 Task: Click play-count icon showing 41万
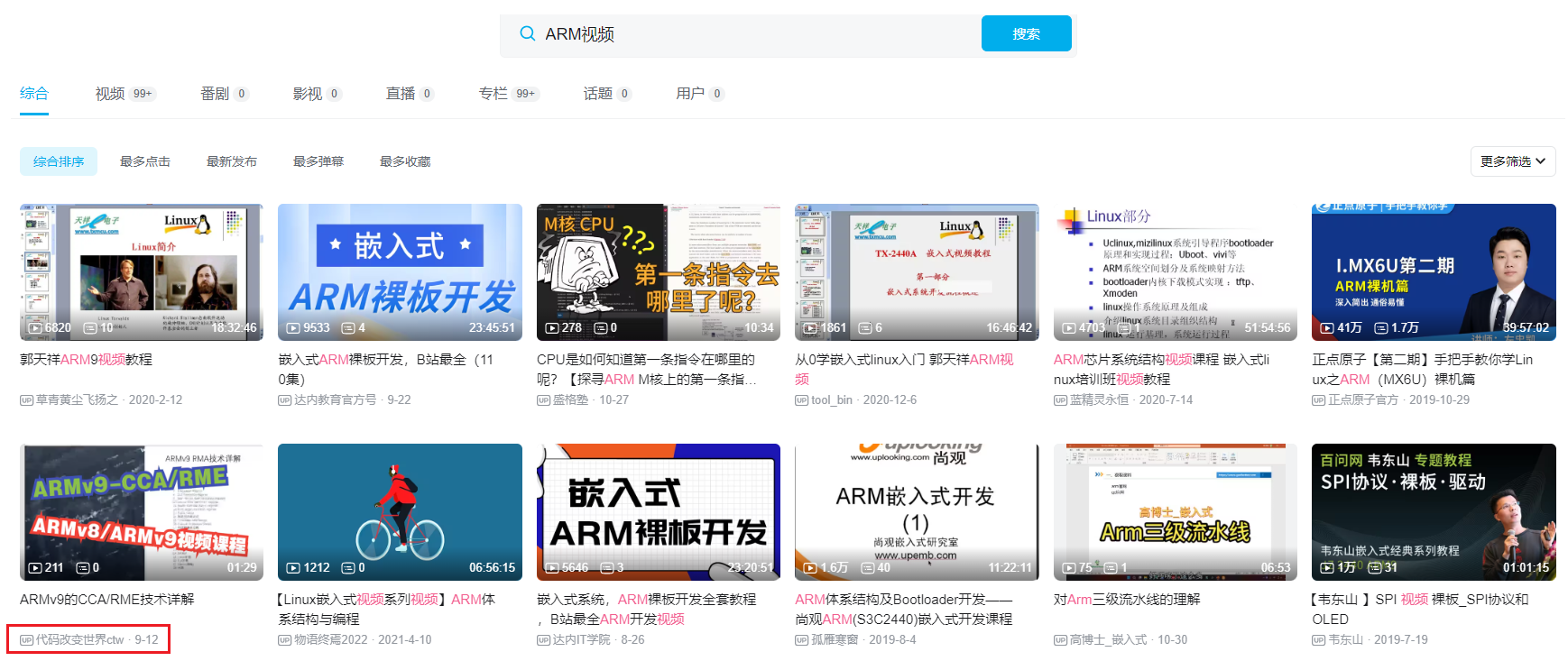pyautogui.click(x=1327, y=328)
